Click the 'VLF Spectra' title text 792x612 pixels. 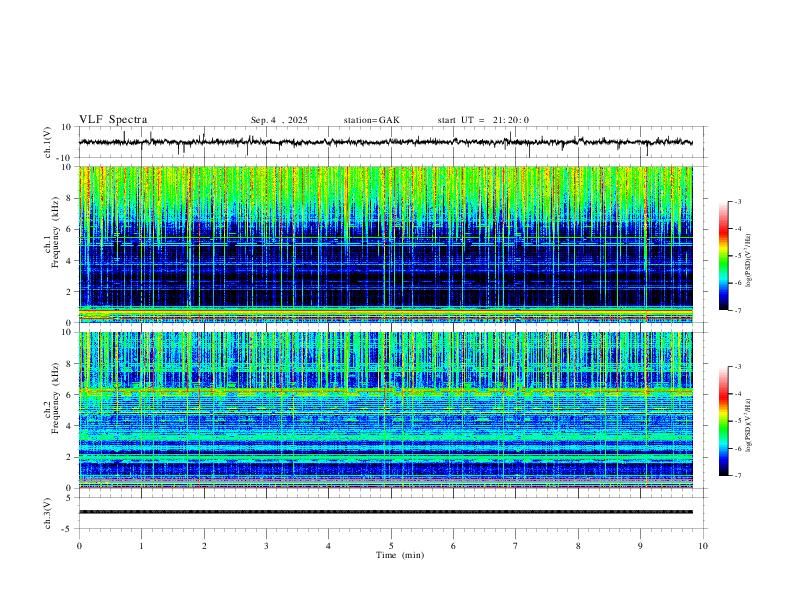(113, 120)
